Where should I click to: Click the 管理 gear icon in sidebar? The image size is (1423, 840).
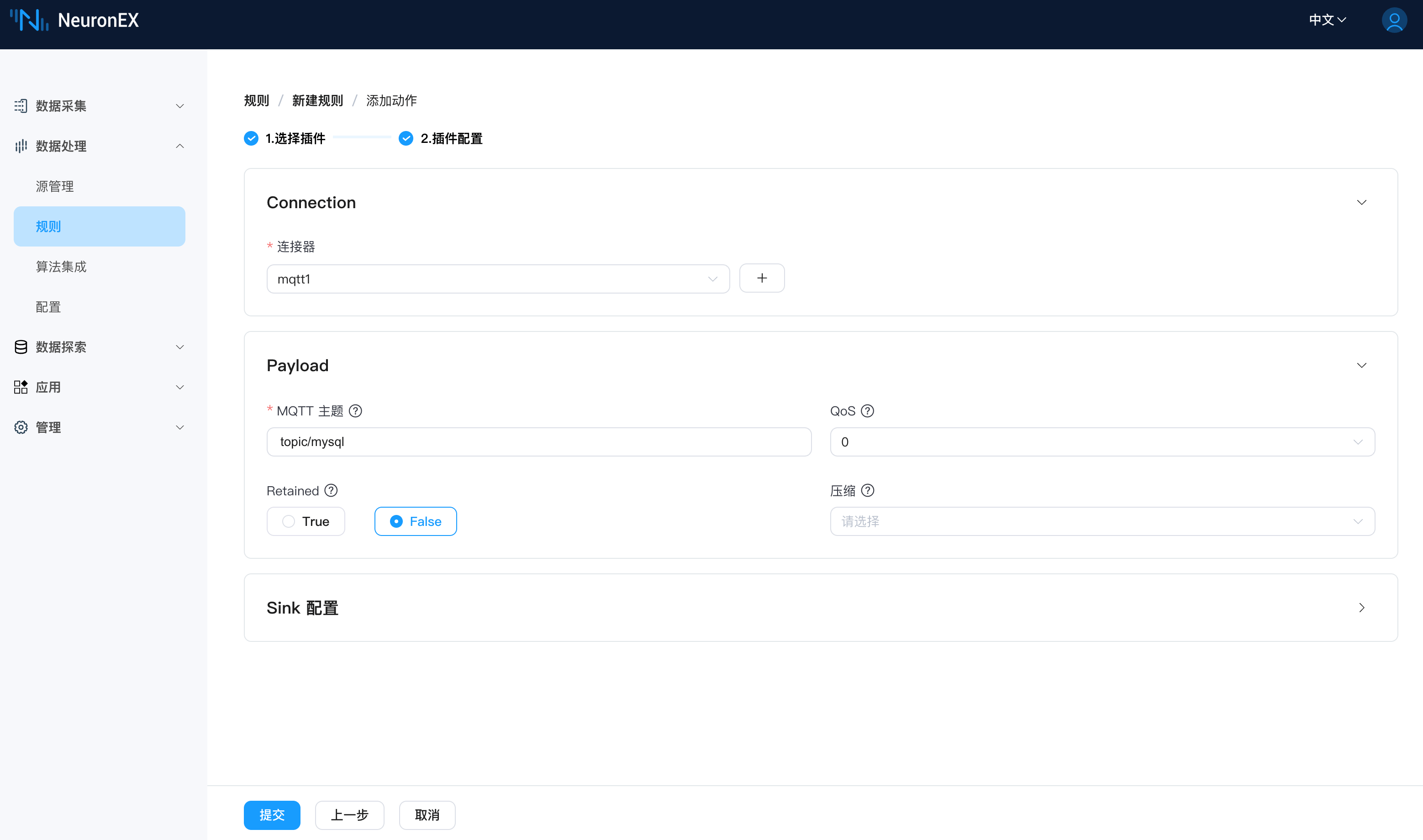pos(21,427)
